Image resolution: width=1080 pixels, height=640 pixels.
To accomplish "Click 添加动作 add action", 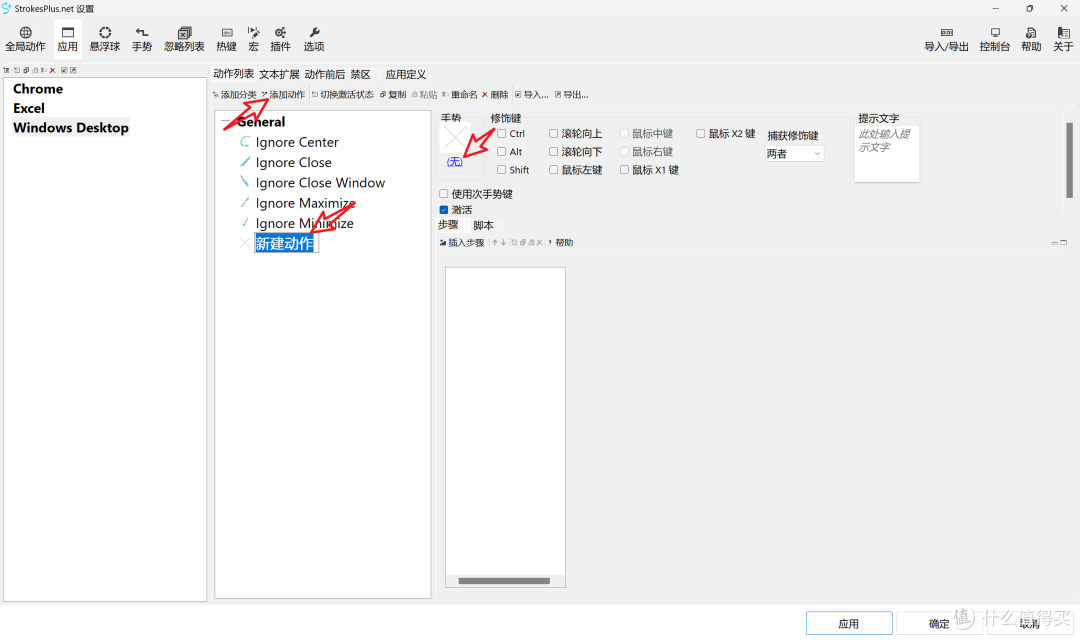I will coord(283,94).
